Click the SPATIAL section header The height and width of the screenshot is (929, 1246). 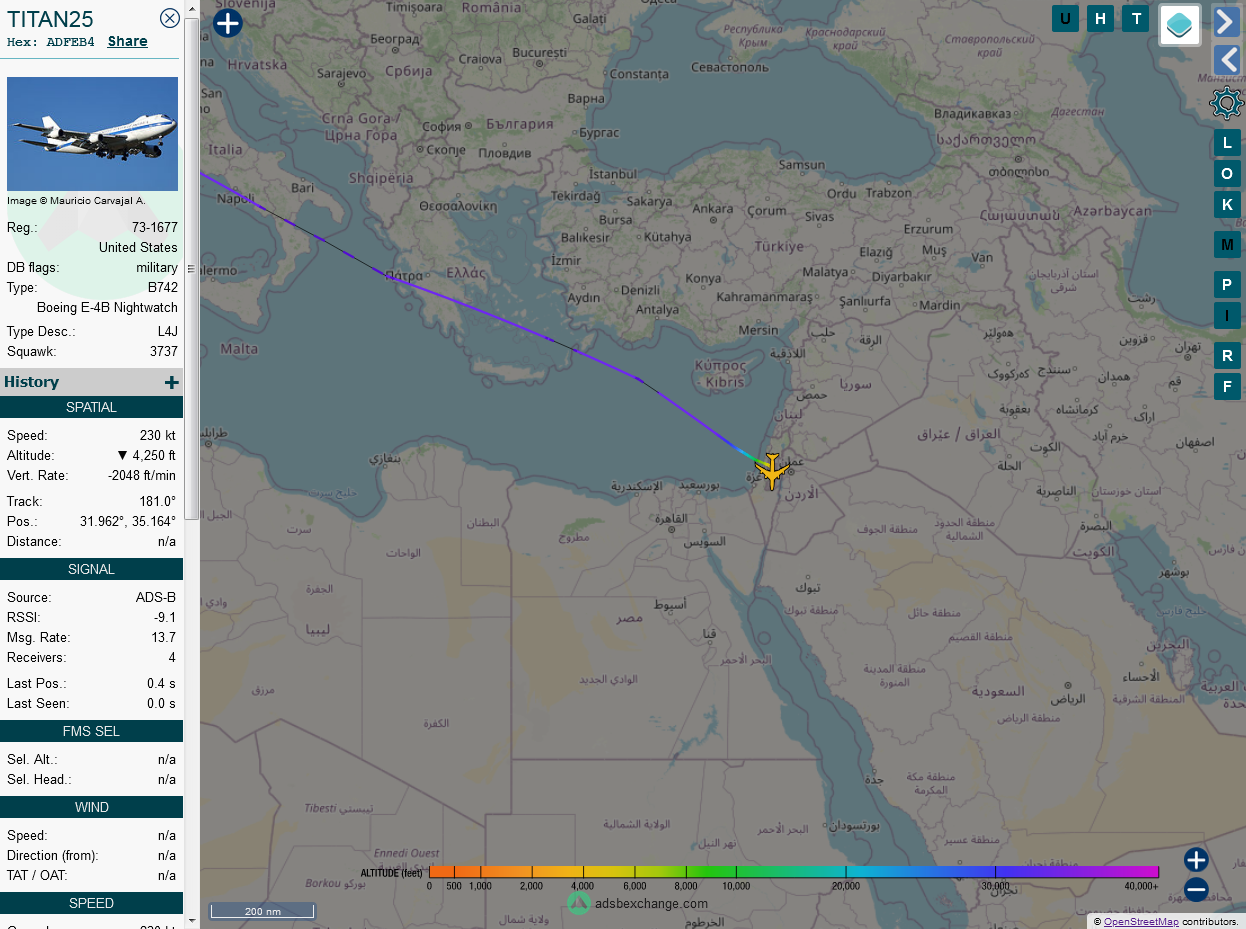coord(92,407)
